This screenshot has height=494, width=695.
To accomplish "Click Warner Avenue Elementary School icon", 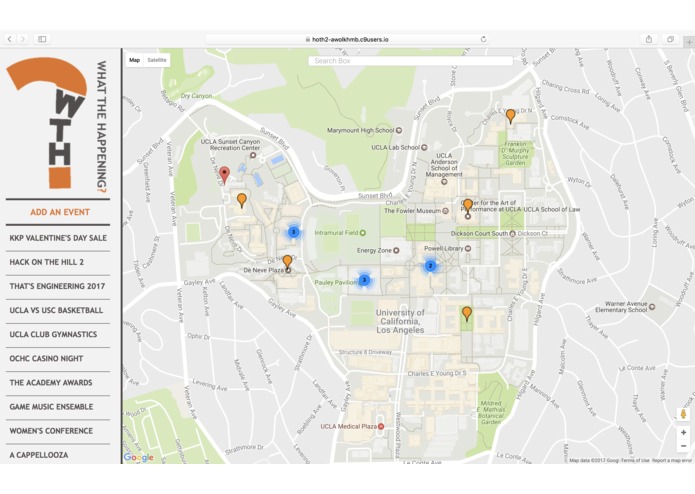I will [x=652, y=306].
